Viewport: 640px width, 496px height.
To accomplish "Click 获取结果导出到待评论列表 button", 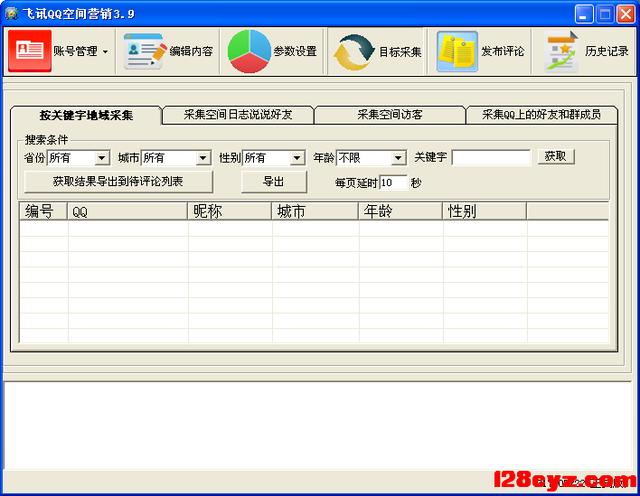I will pyautogui.click(x=118, y=182).
